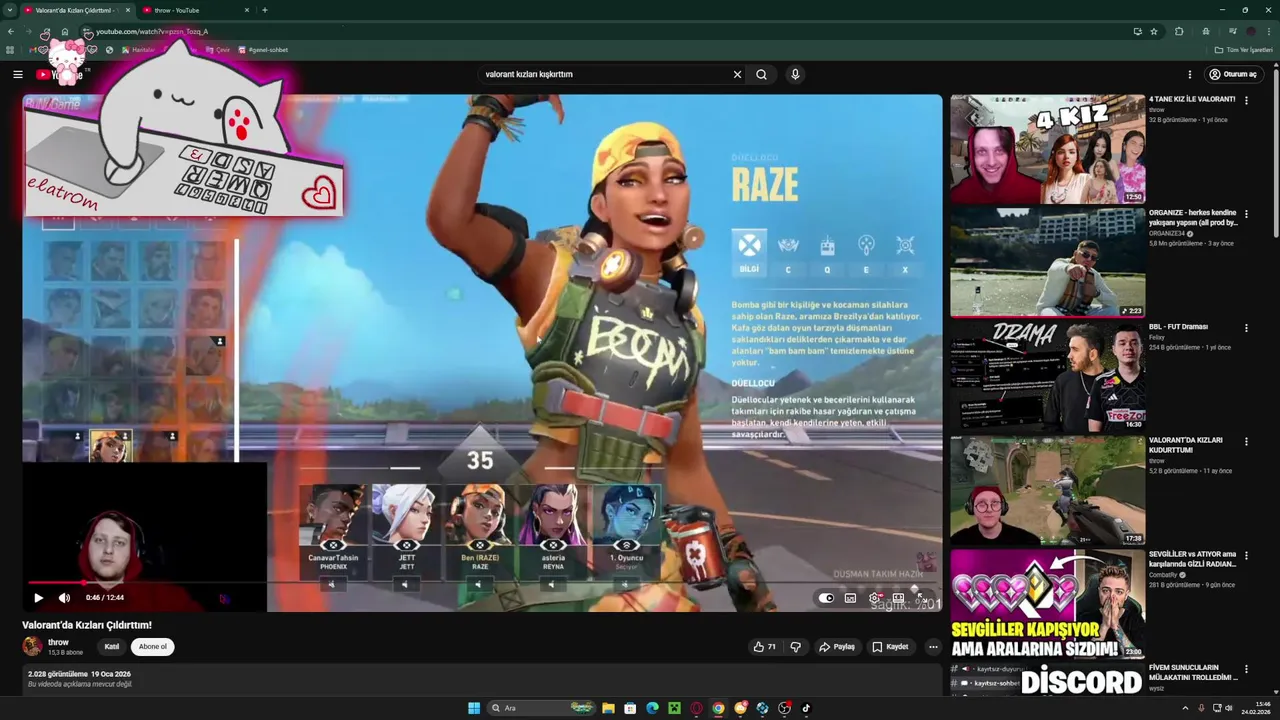This screenshot has width=1280, height=720.
Task: Open taskbar volume control
Action: 1229,708
